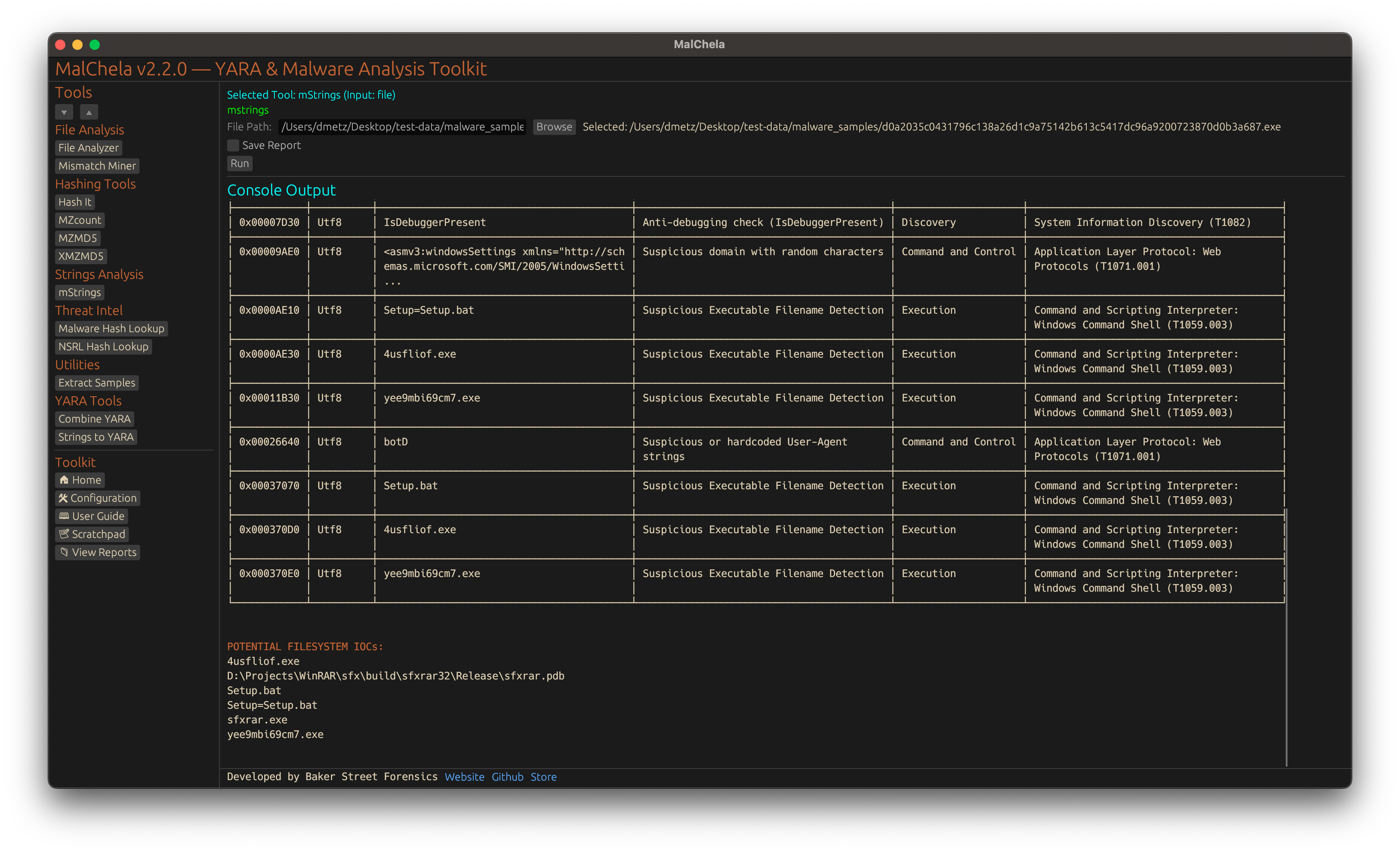This screenshot has height=852, width=1400.
Task: Click the botD string cell
Action: click(395, 441)
